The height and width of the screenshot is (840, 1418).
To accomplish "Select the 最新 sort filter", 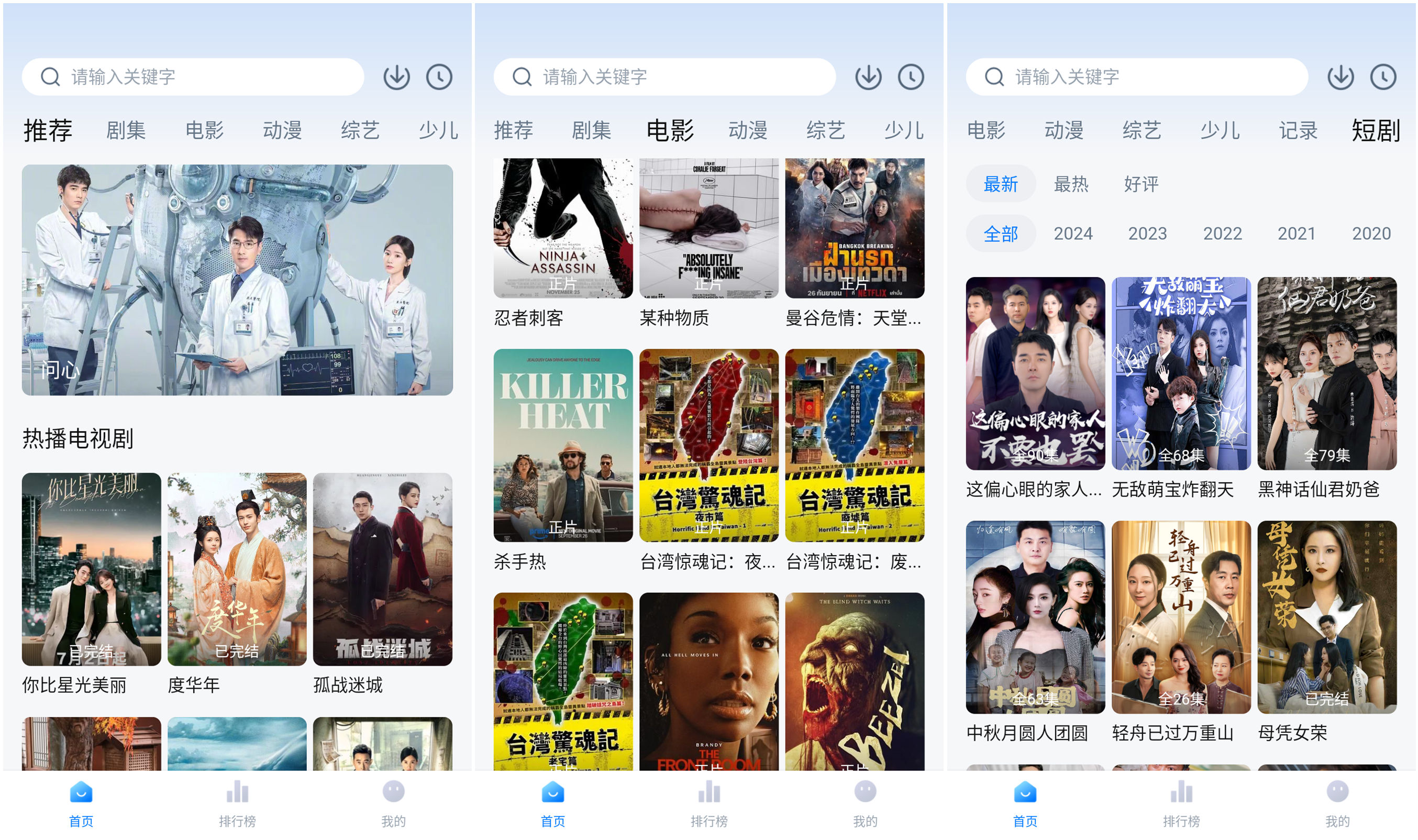I will [x=1001, y=184].
